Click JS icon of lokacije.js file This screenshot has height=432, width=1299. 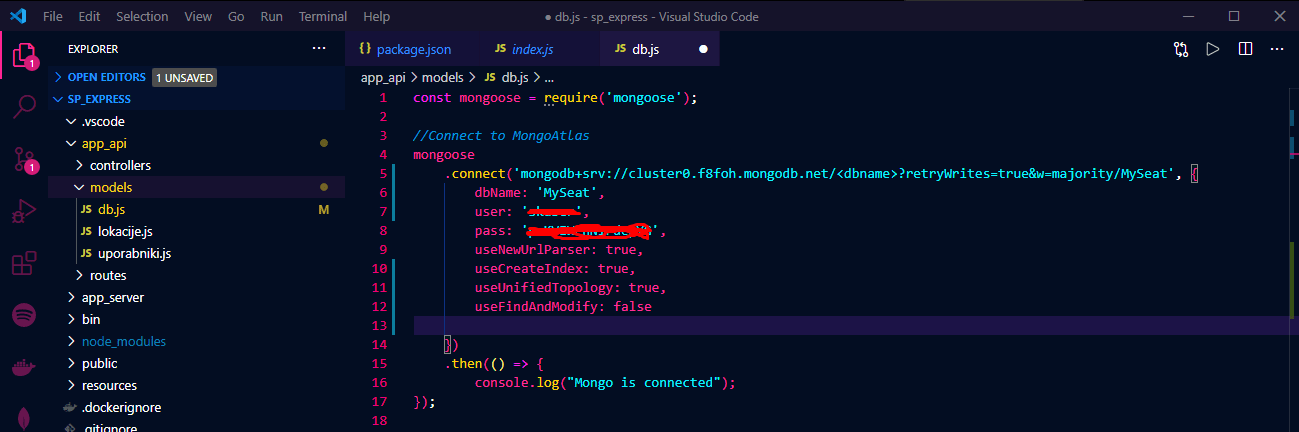(x=86, y=231)
